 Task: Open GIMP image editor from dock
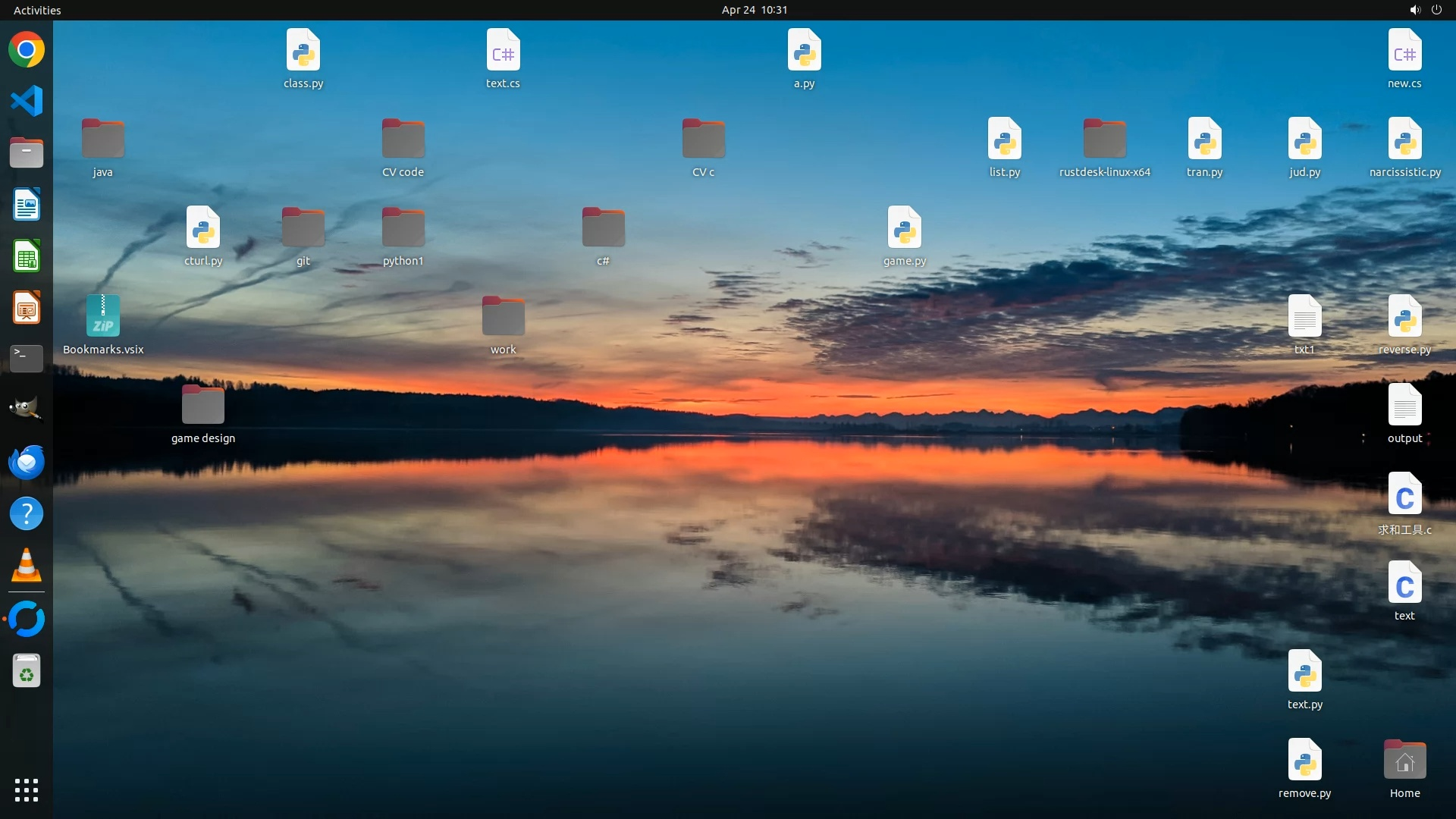27,409
